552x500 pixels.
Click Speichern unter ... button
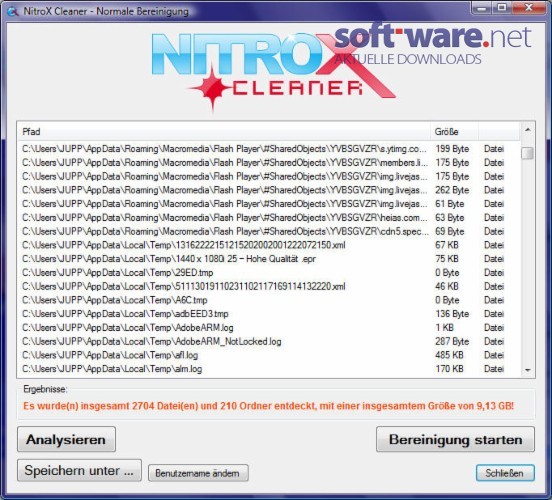coord(79,470)
